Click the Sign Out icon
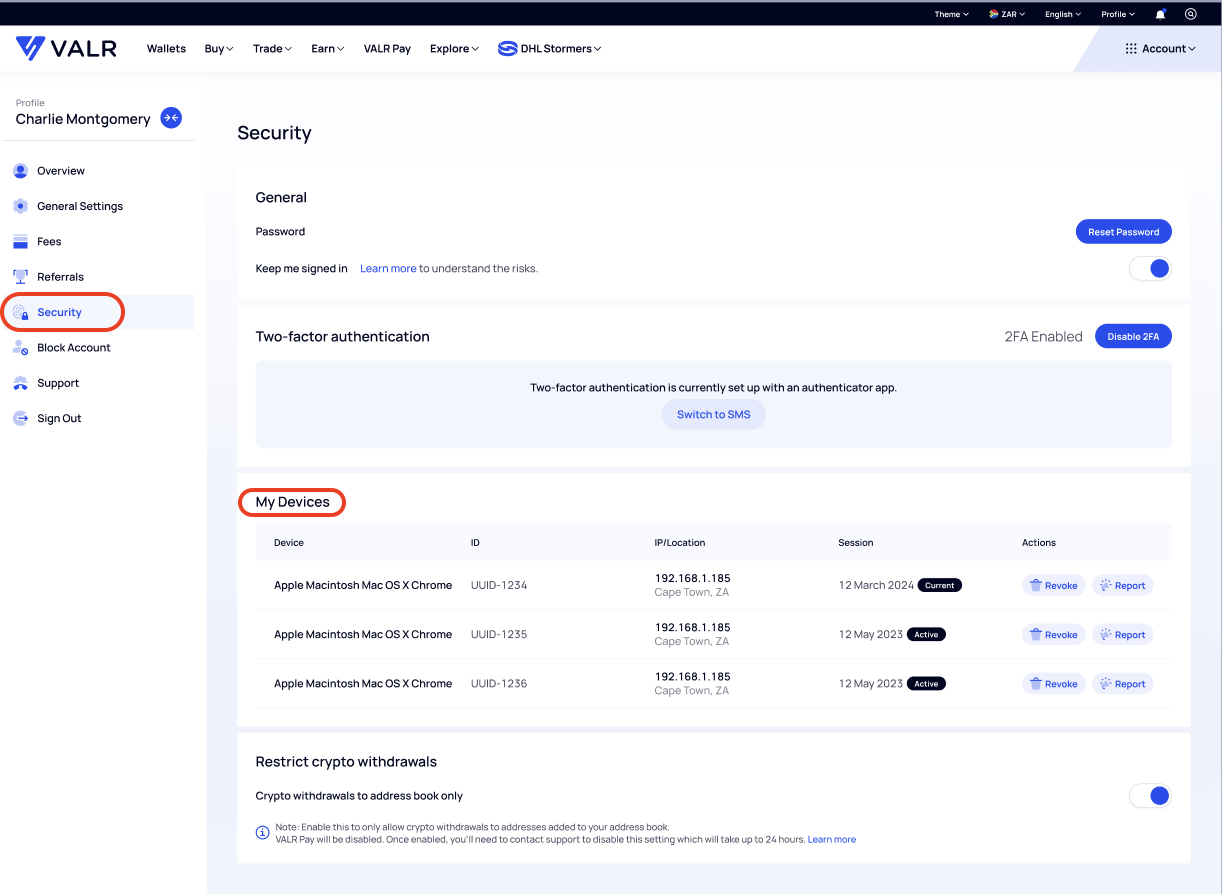This screenshot has width=1222, height=894. (x=20, y=418)
